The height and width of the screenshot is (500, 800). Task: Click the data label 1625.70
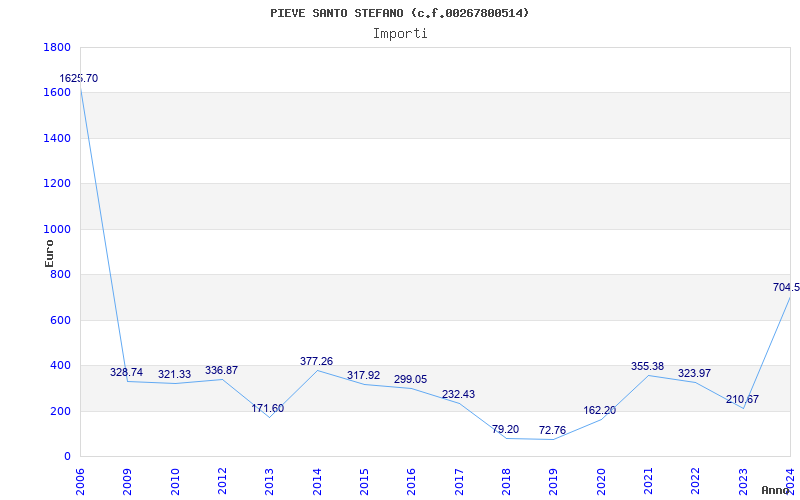coord(79,79)
